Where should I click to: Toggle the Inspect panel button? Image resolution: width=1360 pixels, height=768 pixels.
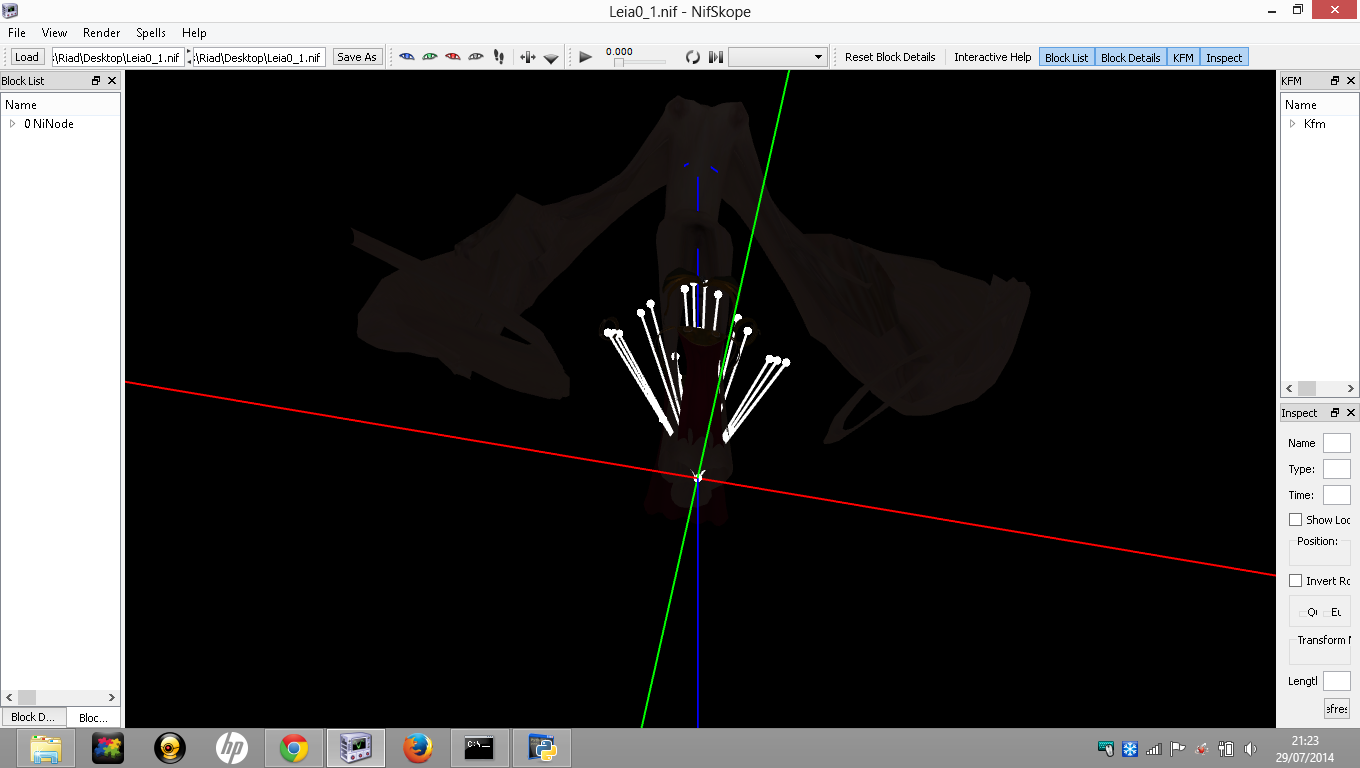click(1224, 57)
